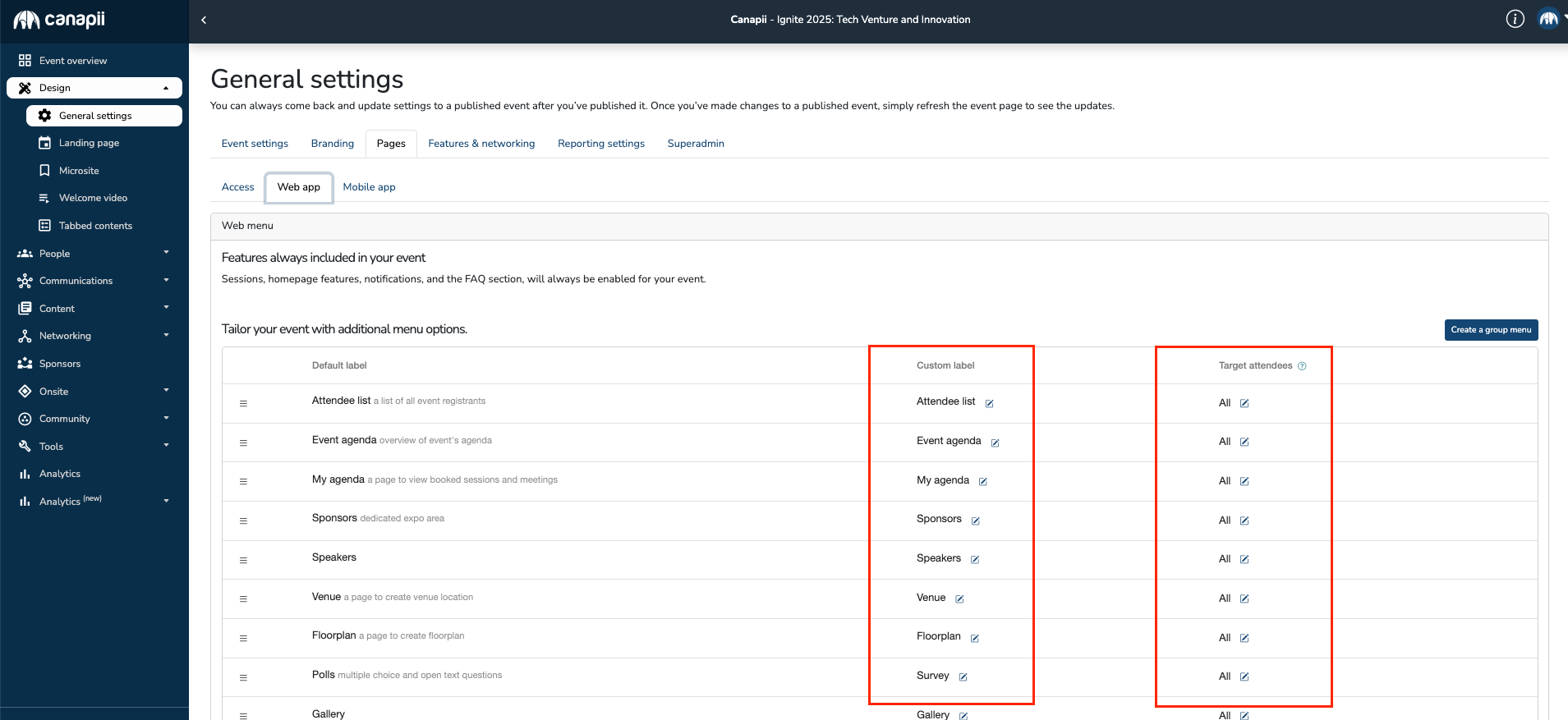Switch to the Branding tab
The image size is (1568, 720).
tap(333, 144)
